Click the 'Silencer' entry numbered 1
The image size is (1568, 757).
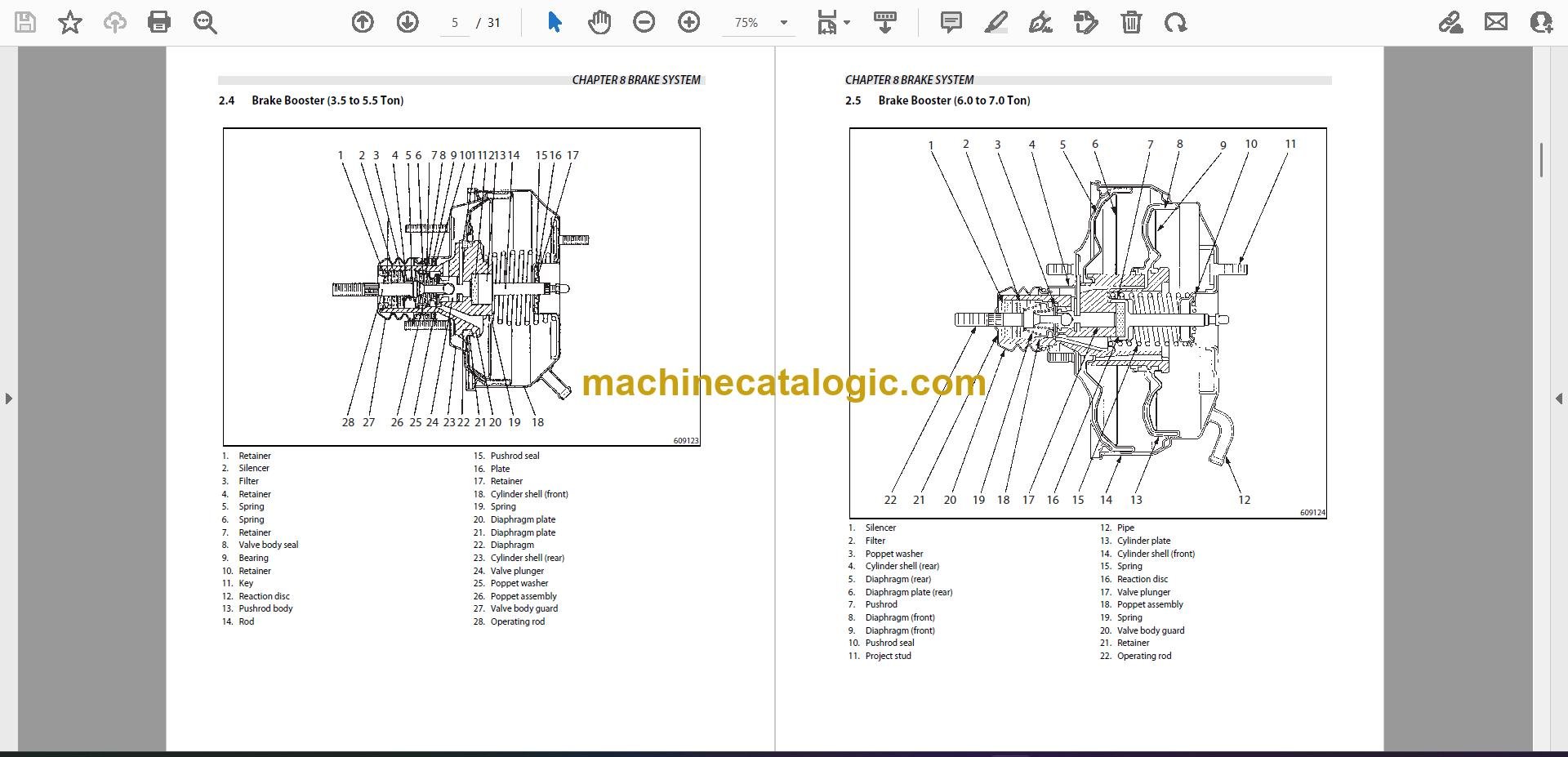[880, 528]
